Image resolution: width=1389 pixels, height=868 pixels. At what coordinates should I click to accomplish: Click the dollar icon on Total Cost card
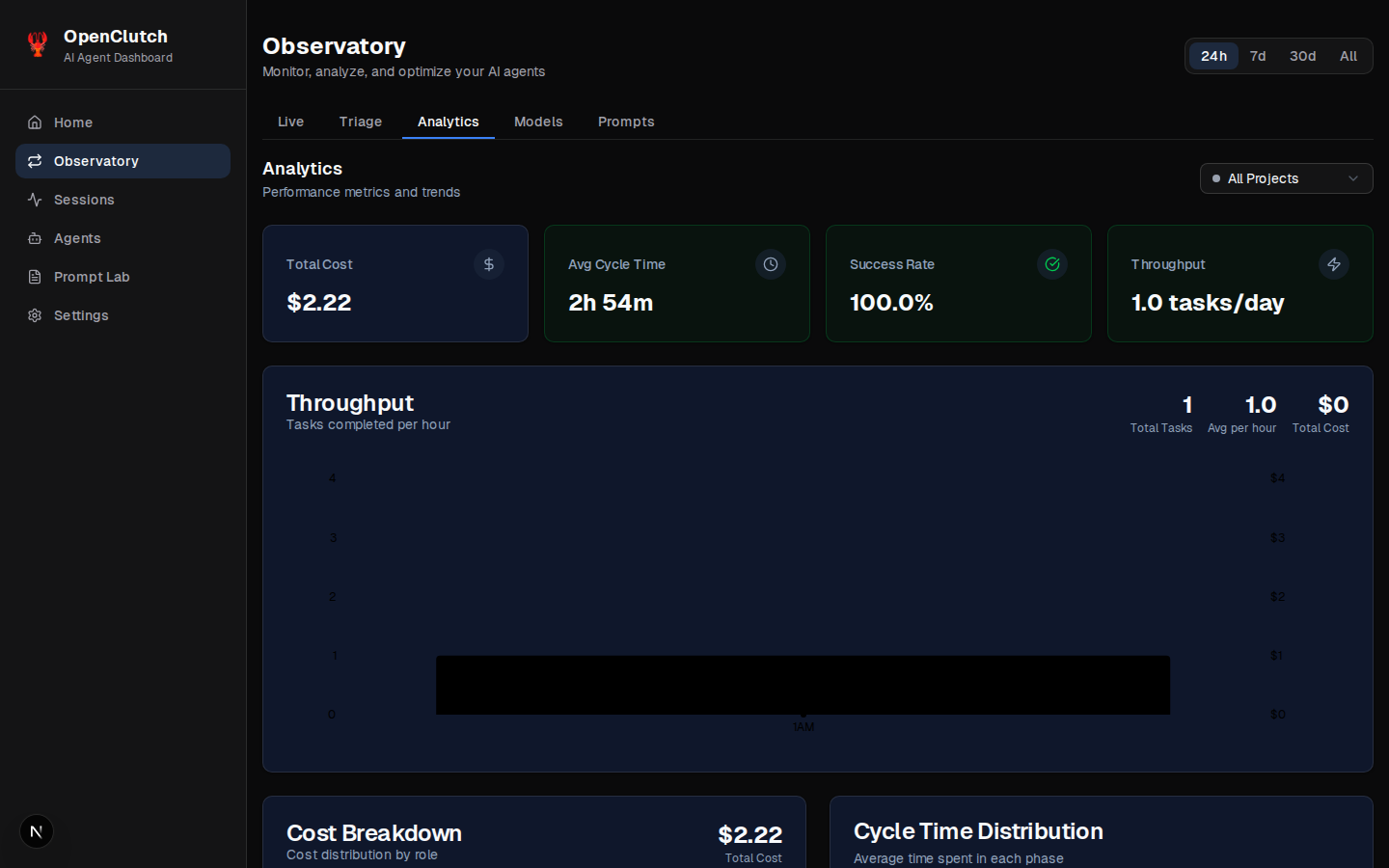[489, 264]
